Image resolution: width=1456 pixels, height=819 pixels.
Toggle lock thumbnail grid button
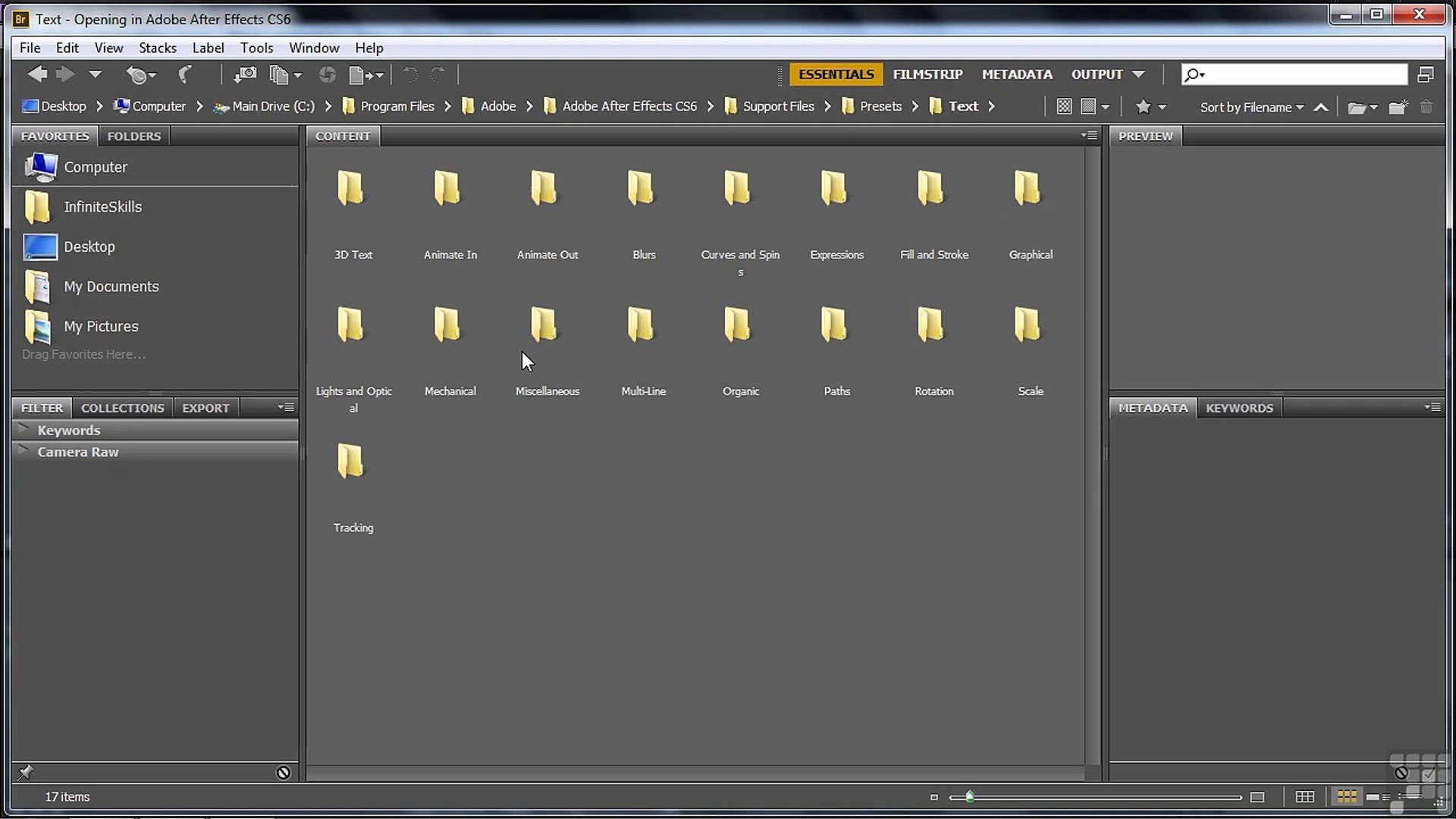(1304, 796)
